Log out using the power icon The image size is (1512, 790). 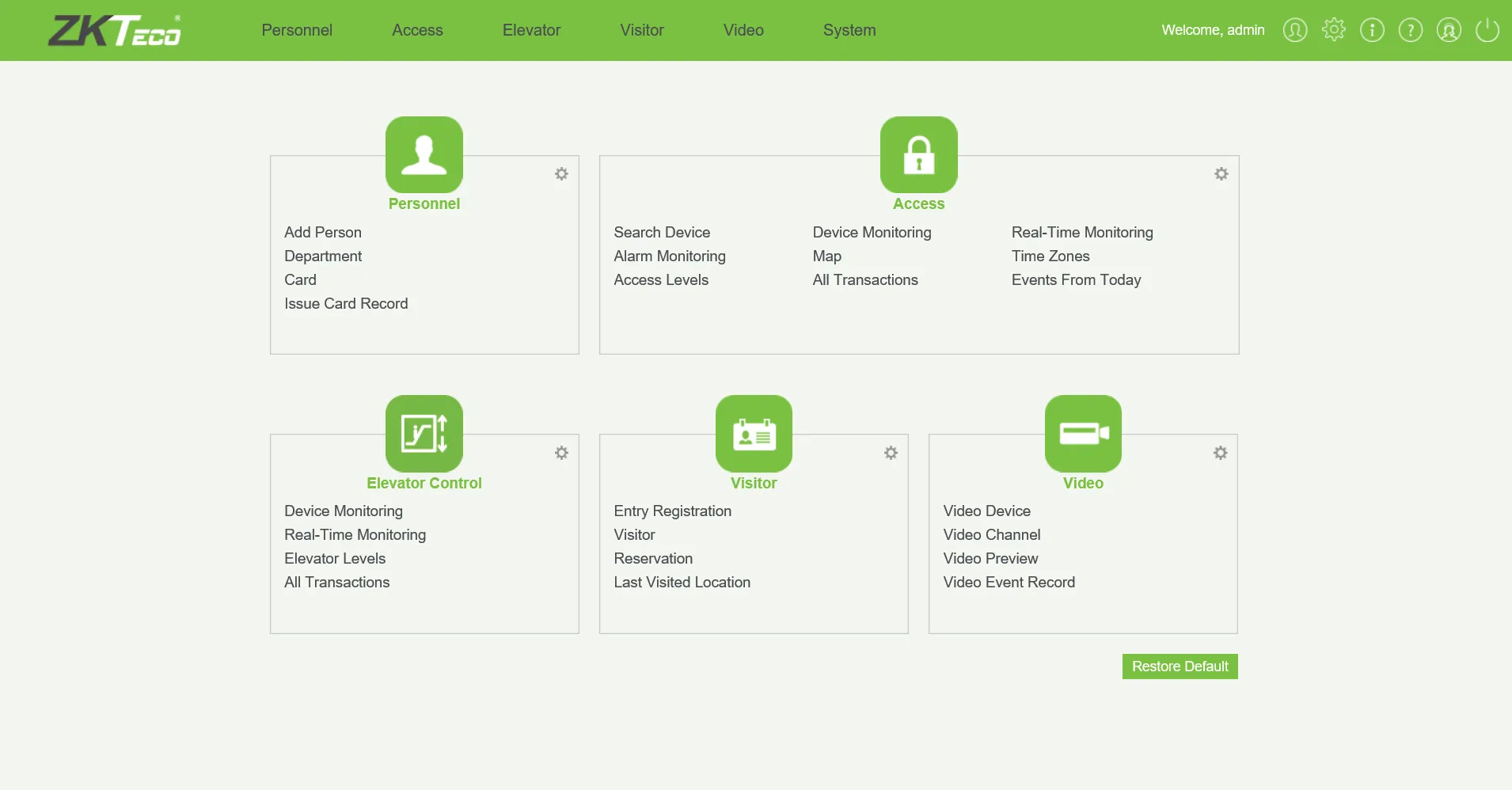click(1487, 29)
